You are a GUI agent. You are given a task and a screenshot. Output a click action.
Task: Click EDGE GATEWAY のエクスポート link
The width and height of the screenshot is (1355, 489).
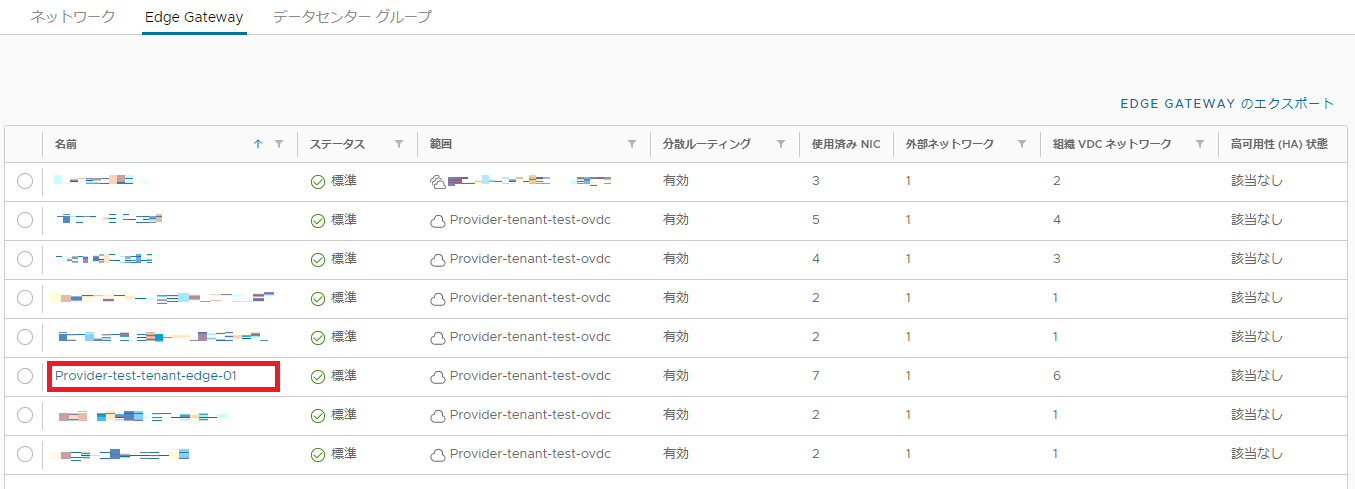point(1227,104)
